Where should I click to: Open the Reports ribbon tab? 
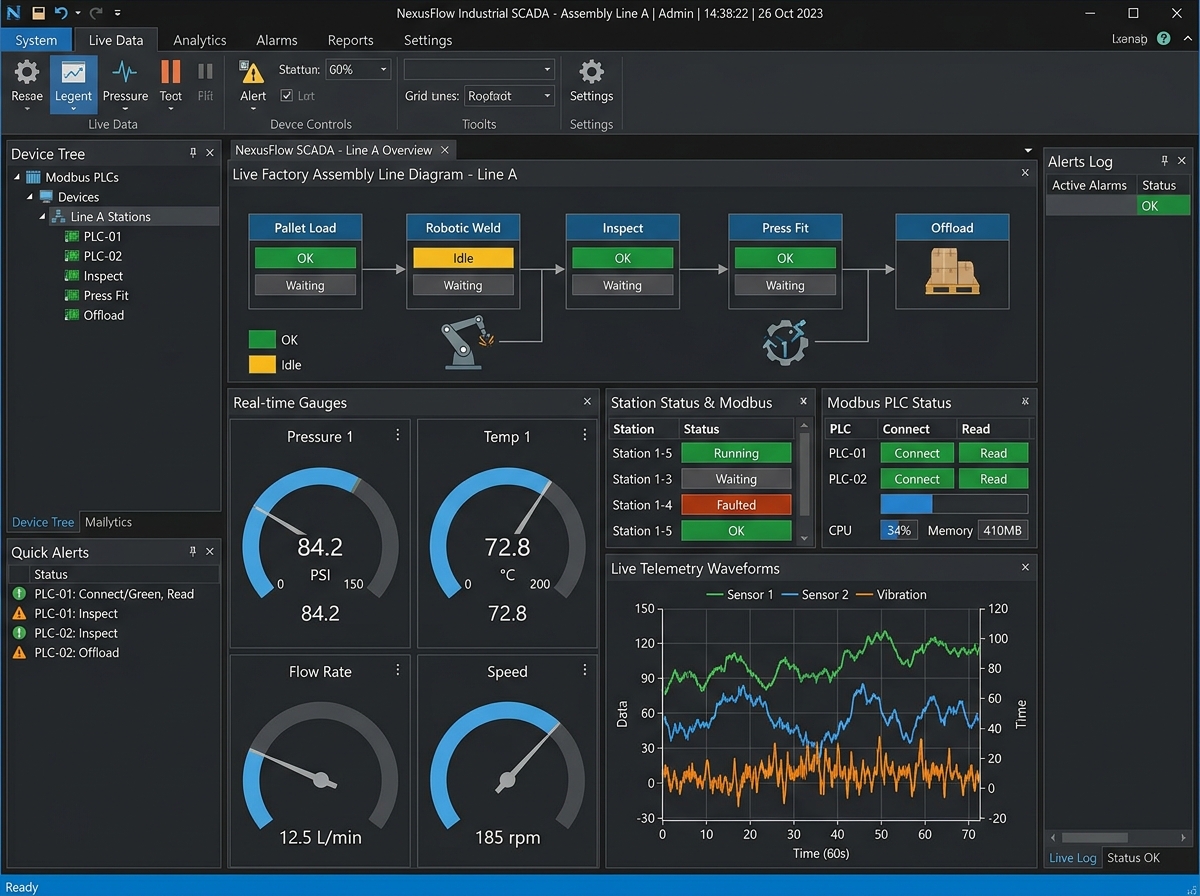click(x=351, y=40)
